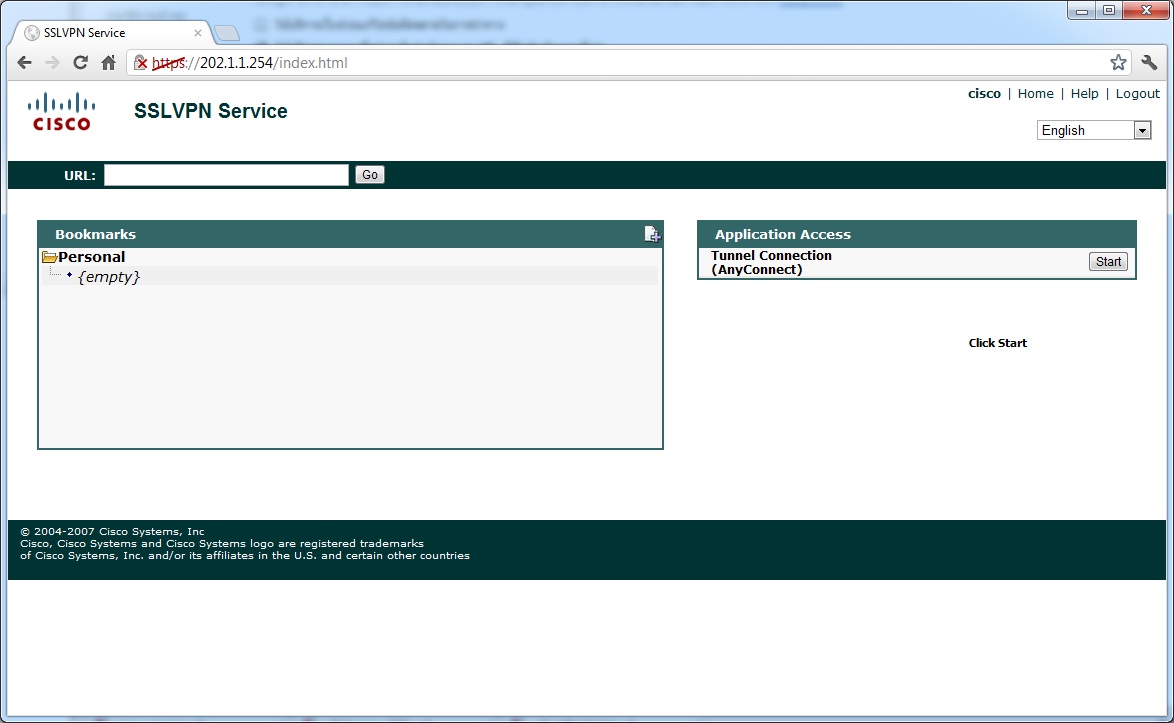The image size is (1174, 723).
Task: Reload the page with the refresh icon
Action: click(80, 63)
